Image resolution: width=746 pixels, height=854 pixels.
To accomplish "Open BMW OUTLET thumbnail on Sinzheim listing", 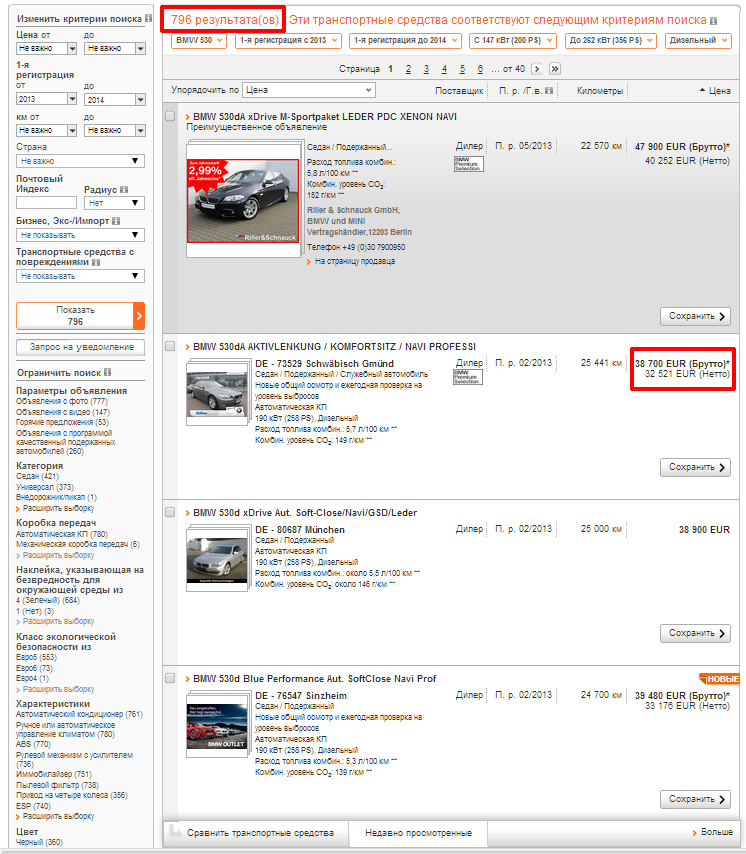I will point(217,726).
